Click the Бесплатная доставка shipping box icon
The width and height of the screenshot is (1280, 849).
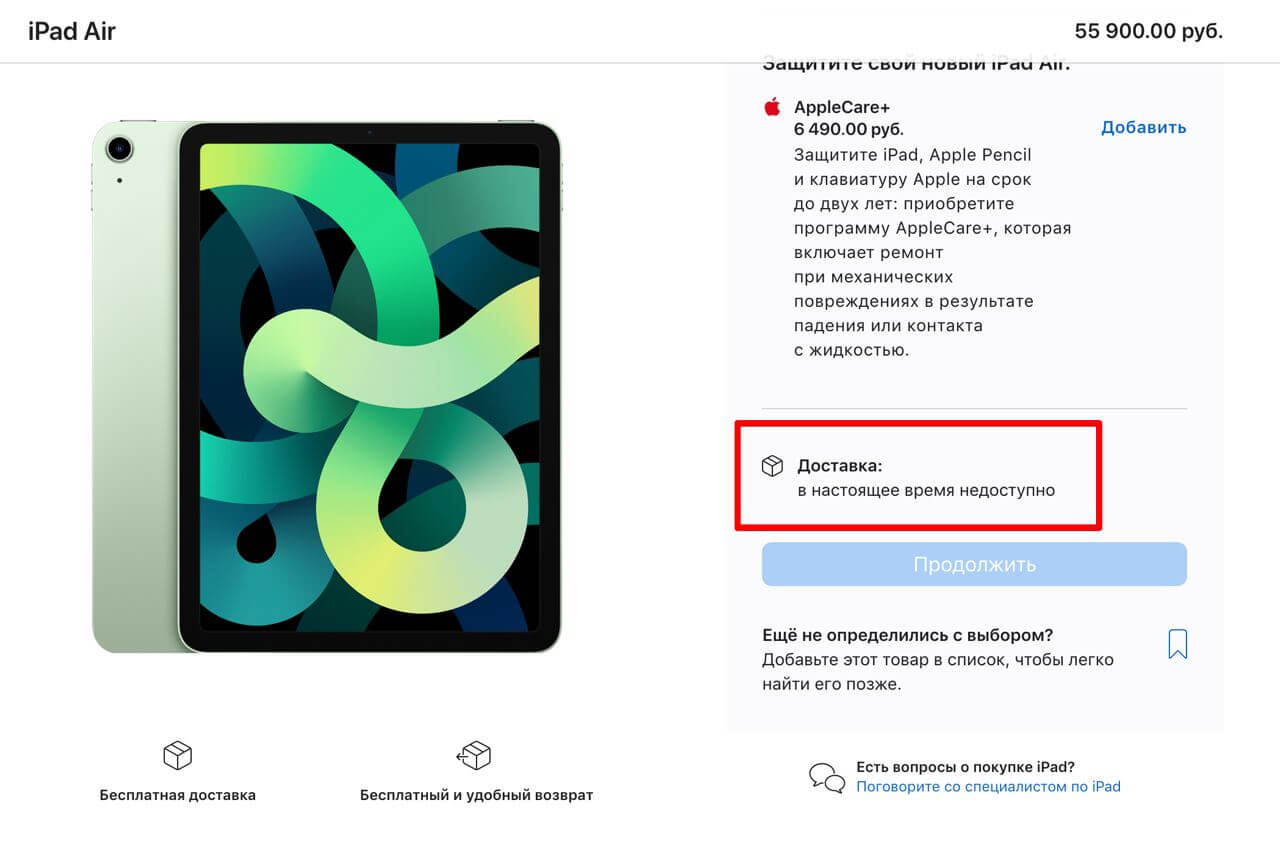click(177, 756)
